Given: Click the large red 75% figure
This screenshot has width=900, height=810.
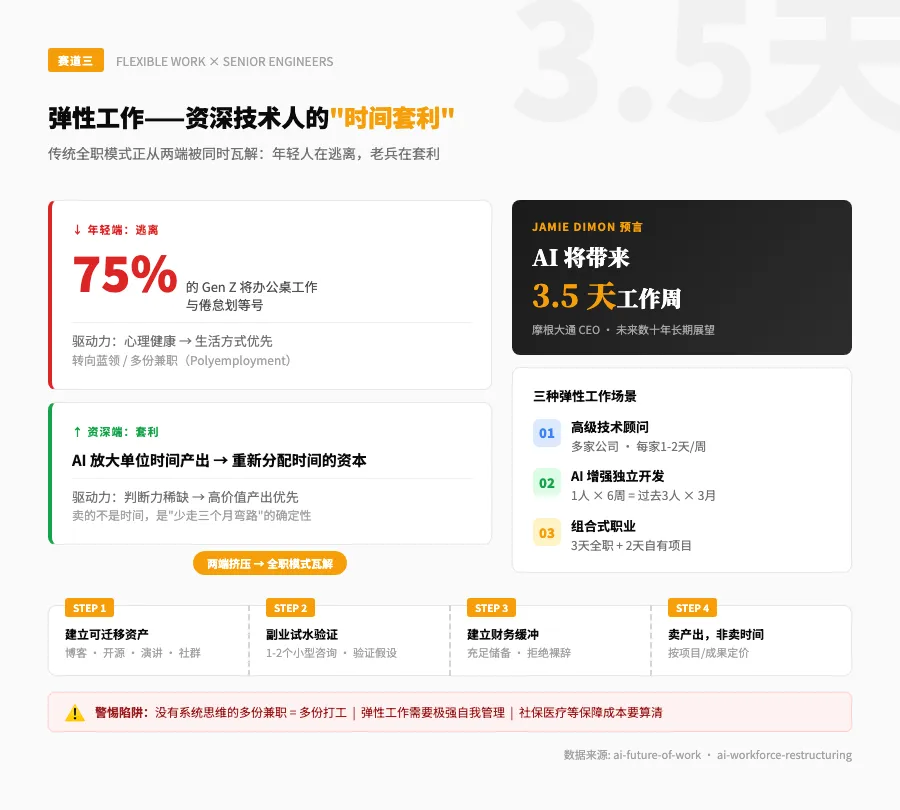Looking at the screenshot, I should coord(125,274).
